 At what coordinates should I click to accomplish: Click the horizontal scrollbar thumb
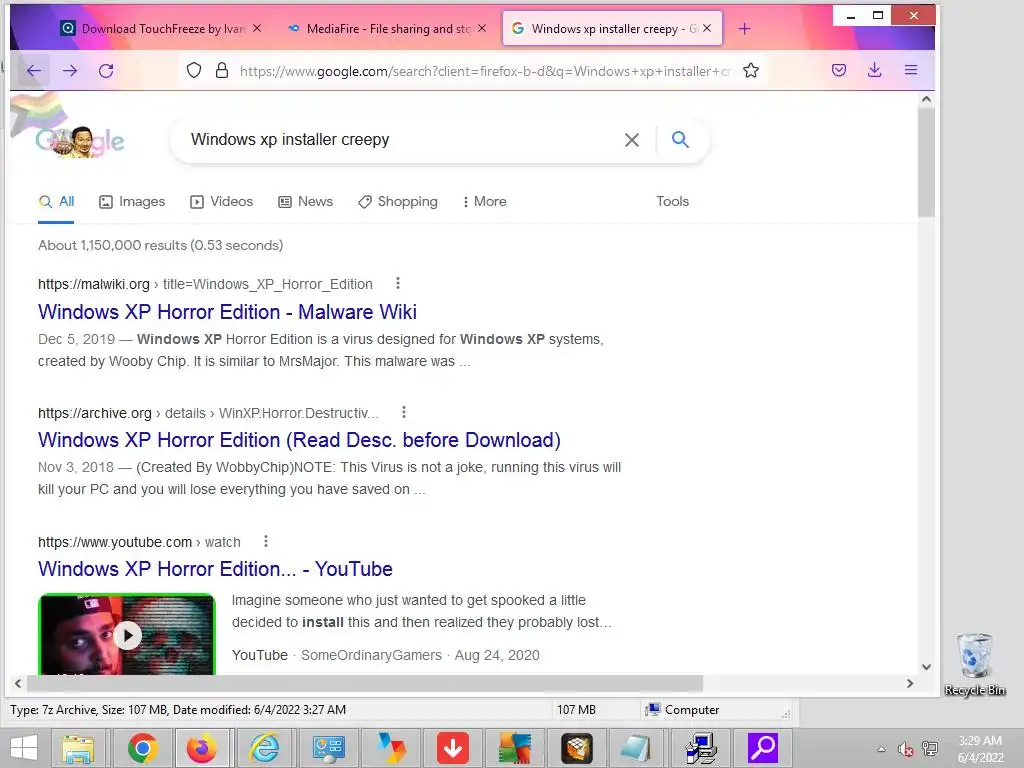coord(364,683)
